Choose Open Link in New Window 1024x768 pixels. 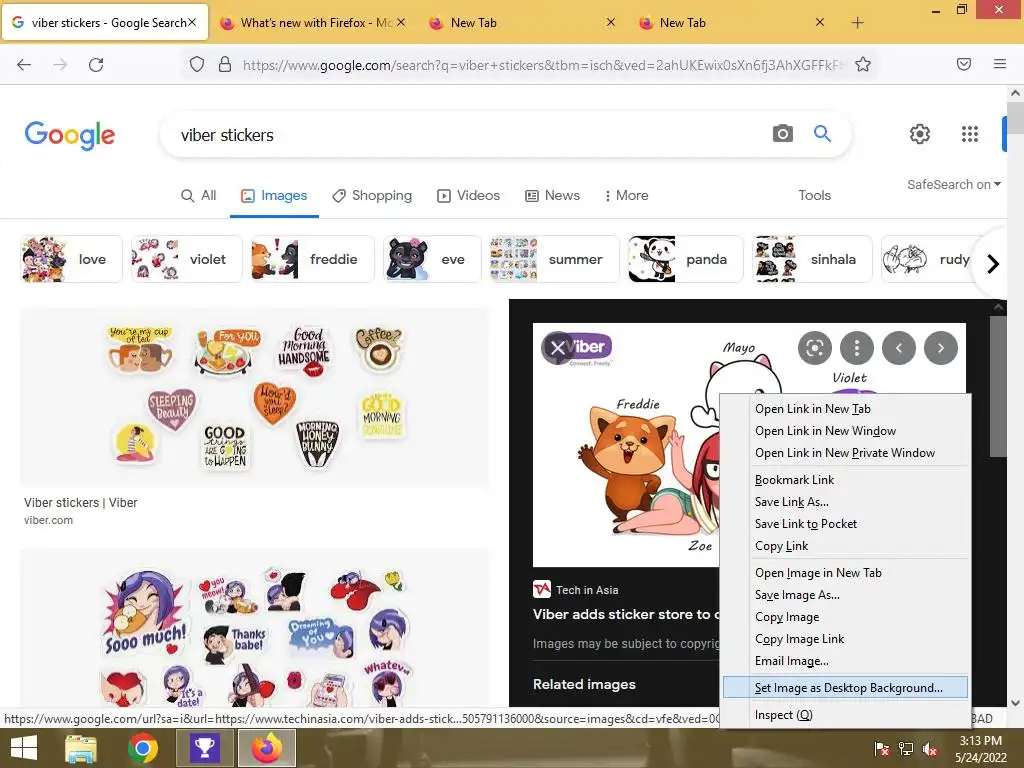click(845, 431)
